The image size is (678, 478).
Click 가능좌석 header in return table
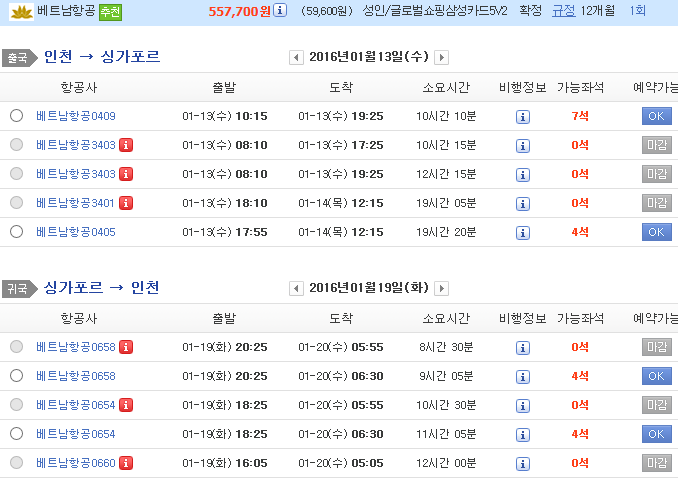click(580, 318)
